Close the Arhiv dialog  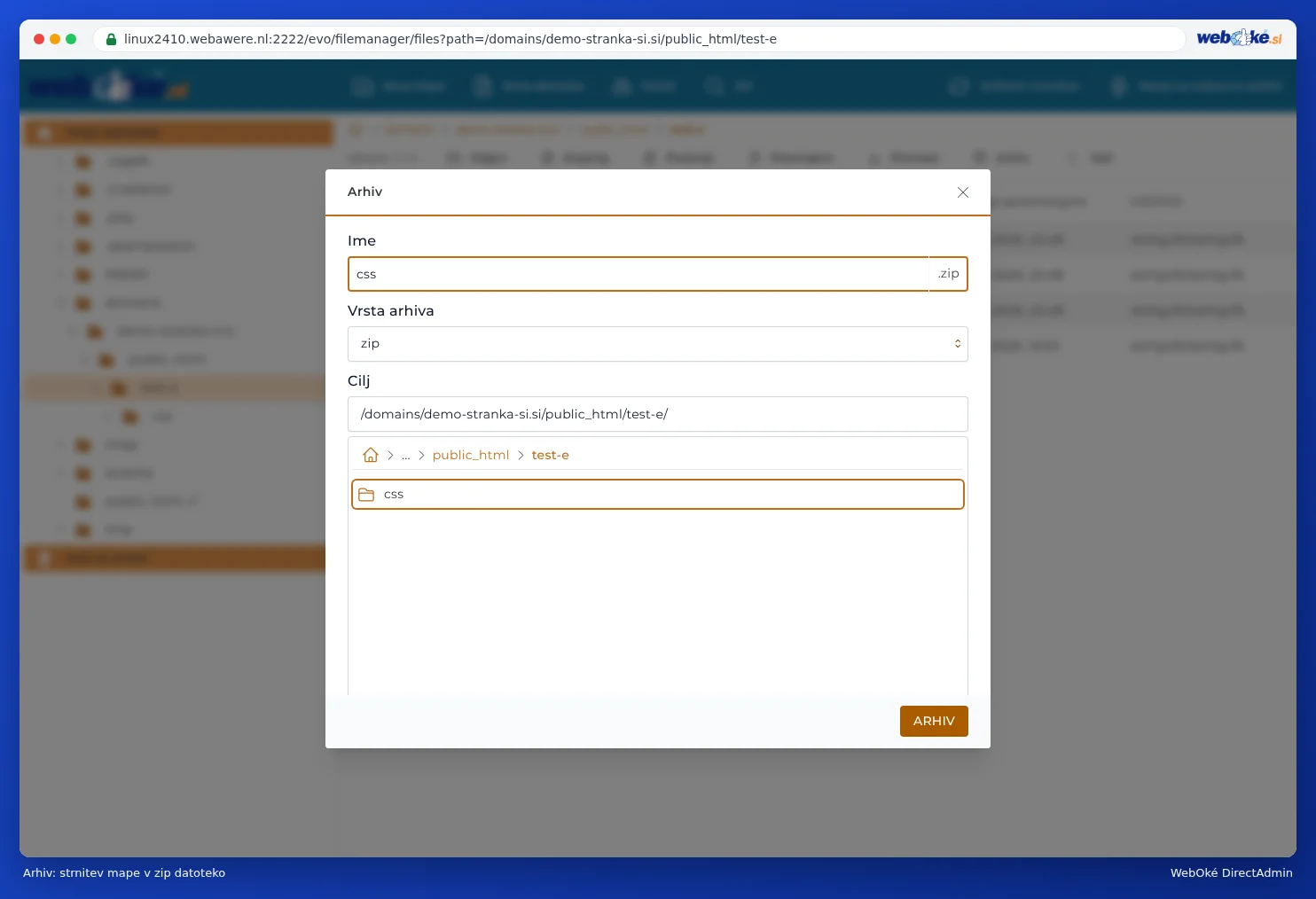tap(963, 192)
